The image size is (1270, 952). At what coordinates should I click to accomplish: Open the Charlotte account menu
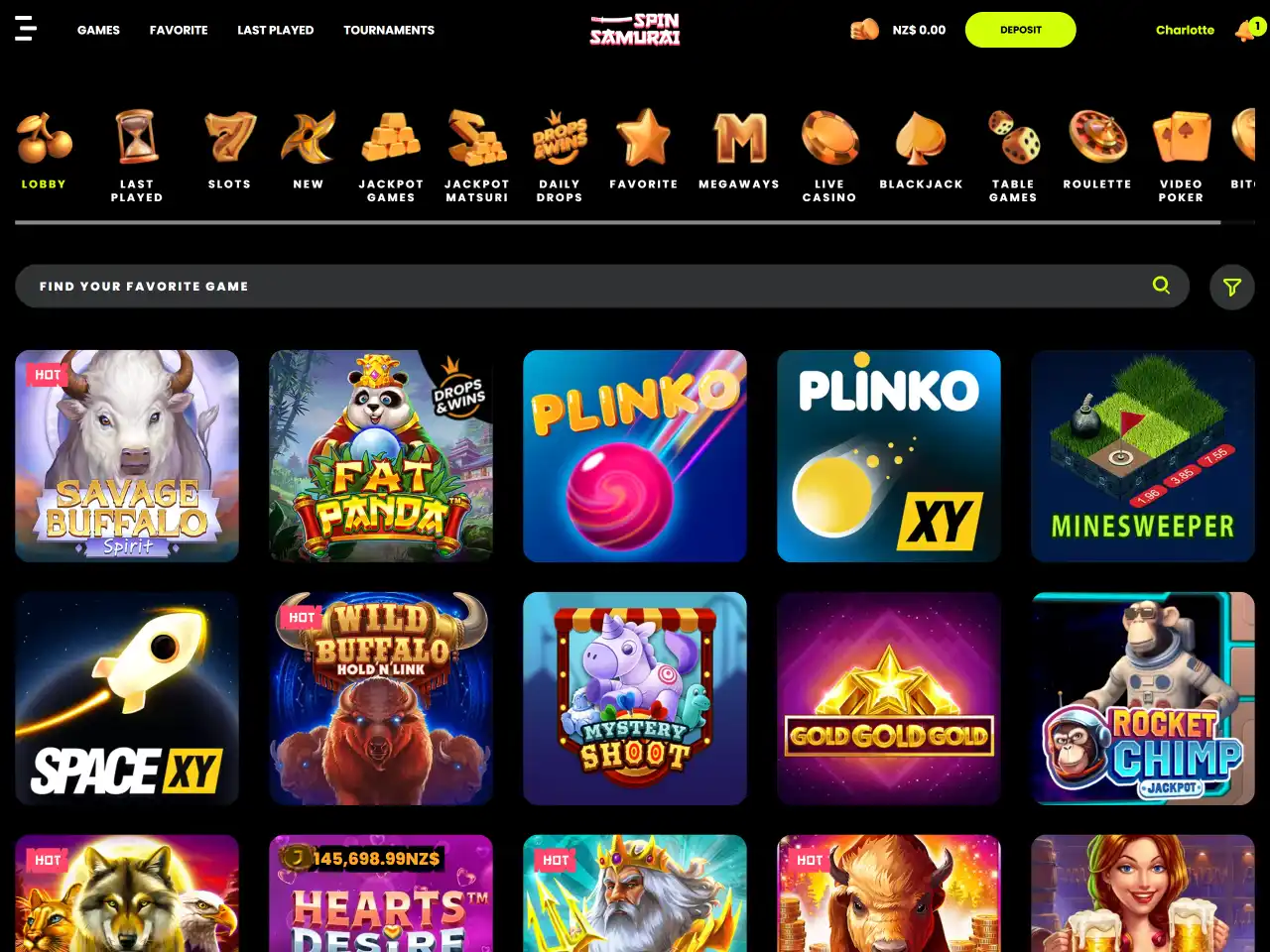pos(1185,30)
